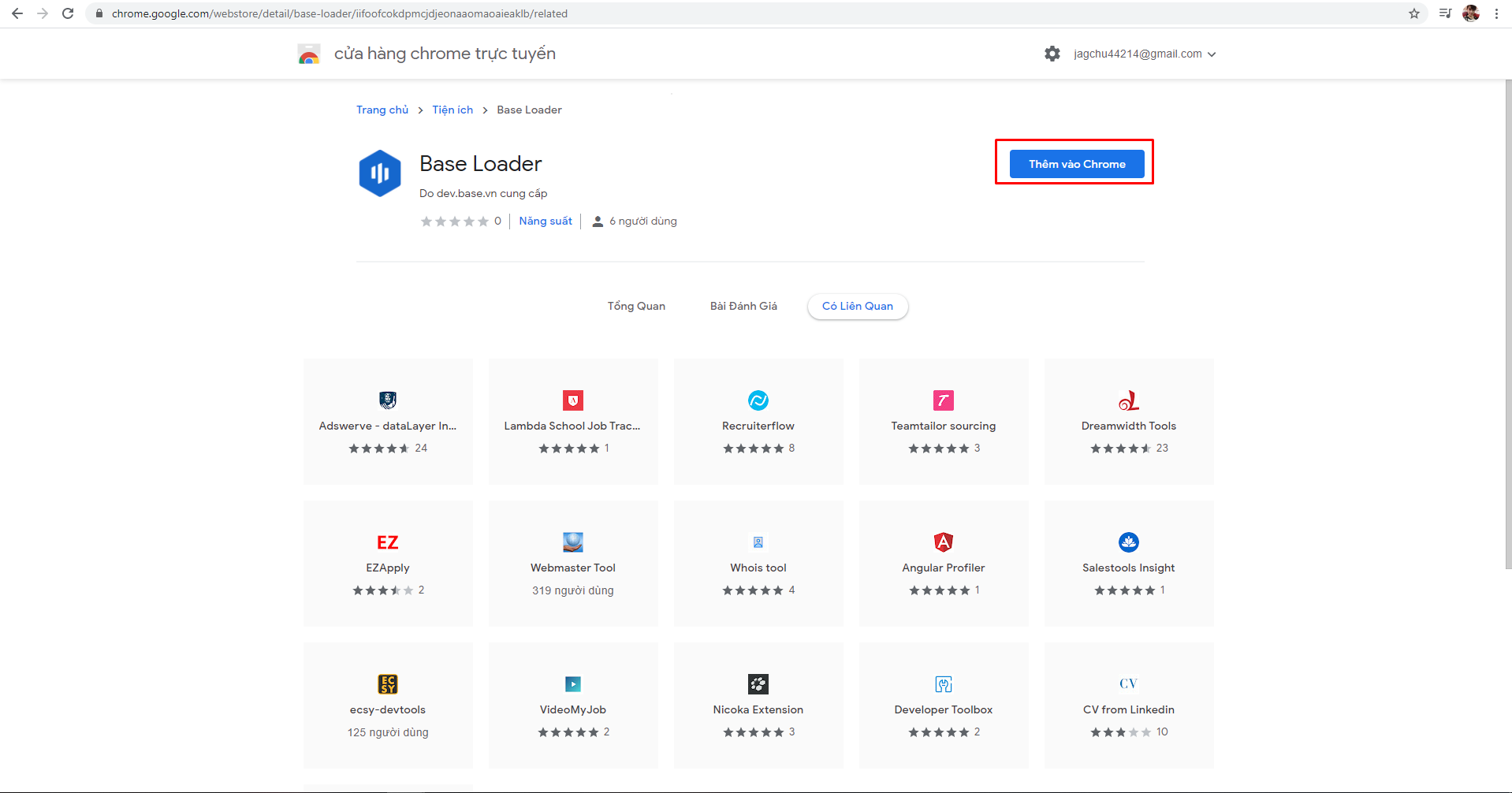Click the browser back arrow
This screenshot has height=793, width=1512.
17,13
